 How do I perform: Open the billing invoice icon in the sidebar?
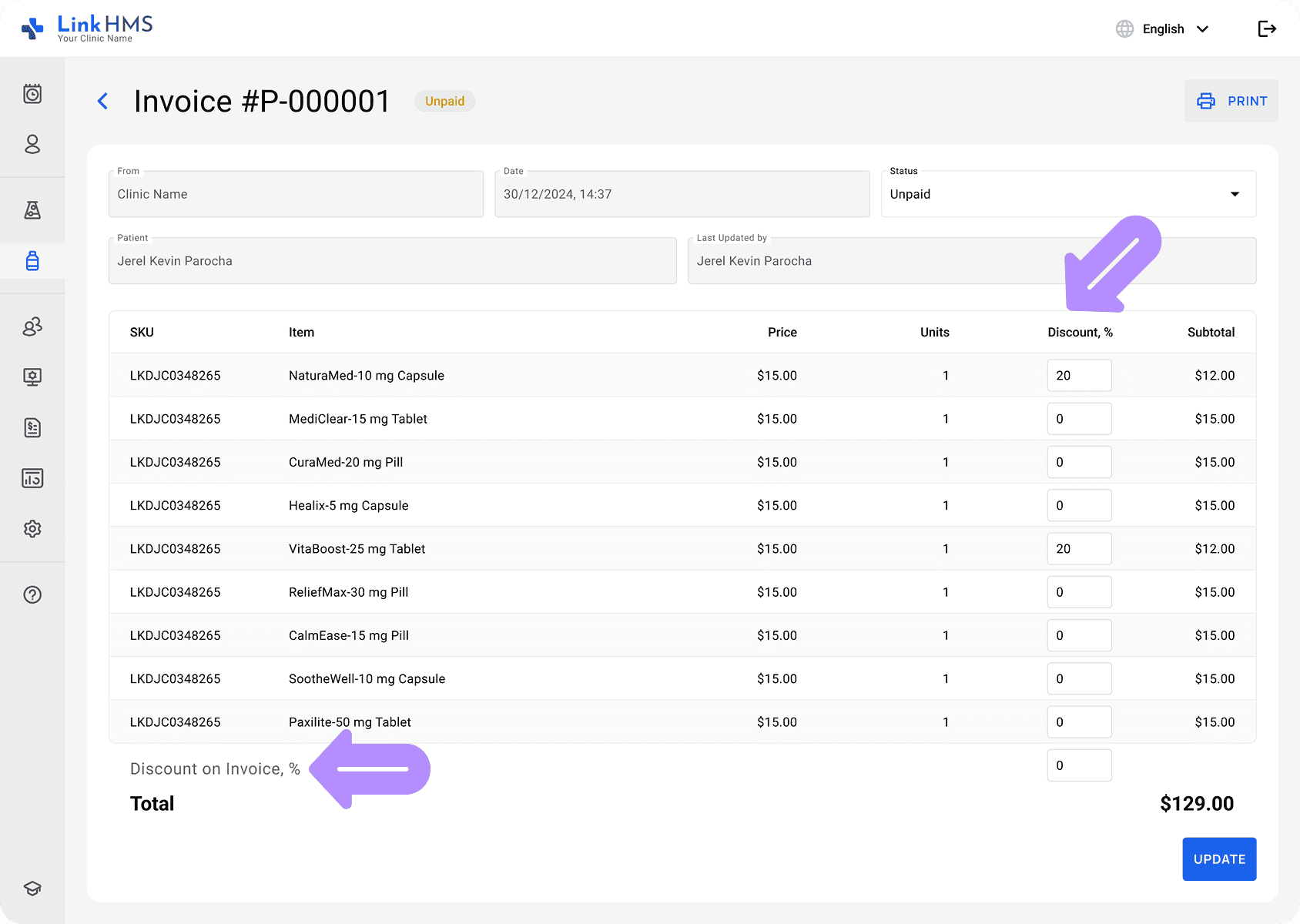(32, 427)
